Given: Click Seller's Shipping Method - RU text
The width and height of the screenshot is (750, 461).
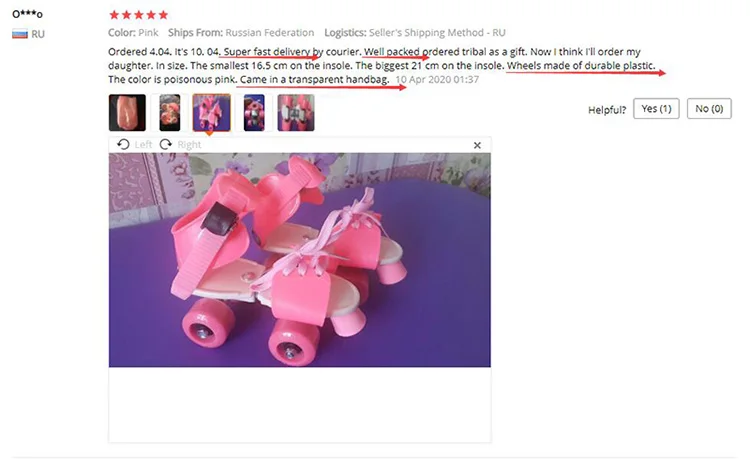Looking at the screenshot, I should pos(437,33).
